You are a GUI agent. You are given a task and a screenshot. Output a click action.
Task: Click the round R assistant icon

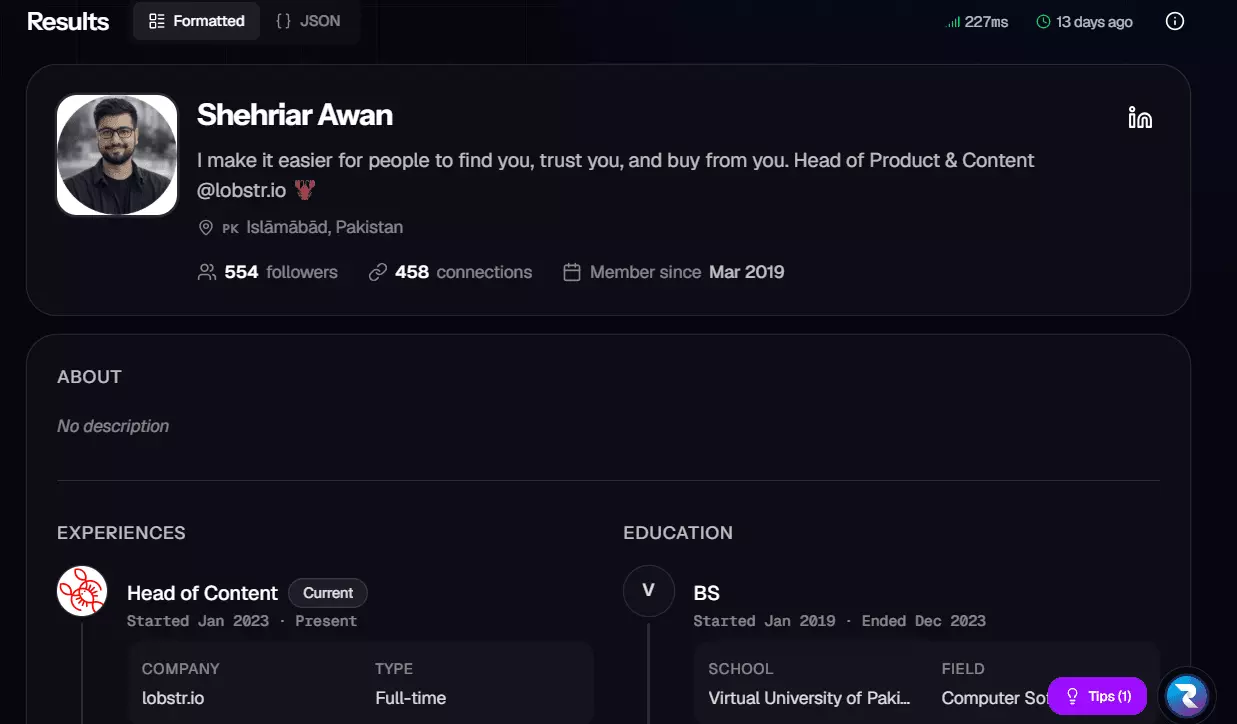pos(1186,696)
